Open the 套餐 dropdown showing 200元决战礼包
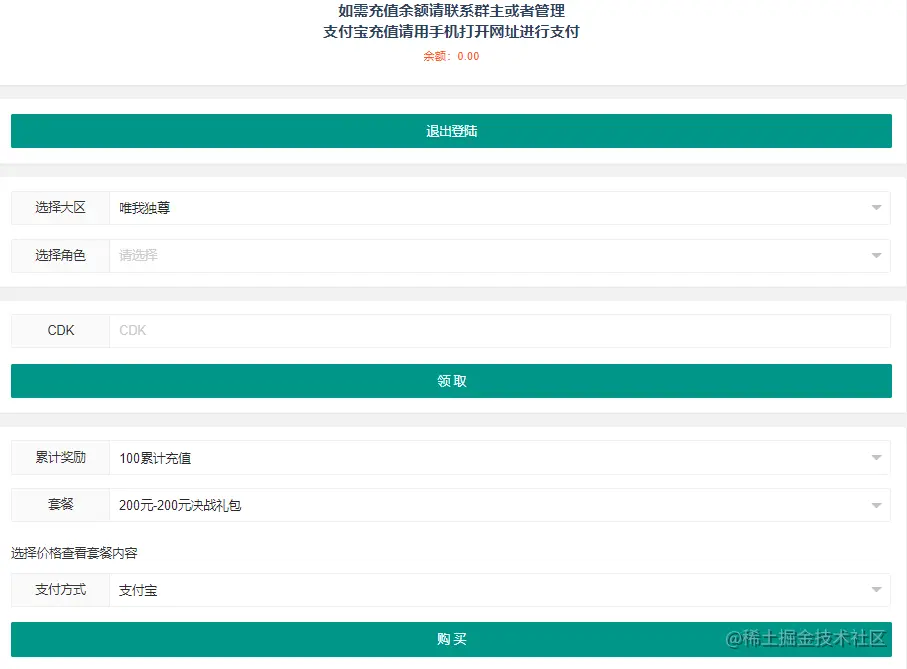The height and width of the screenshot is (669, 907). point(500,505)
